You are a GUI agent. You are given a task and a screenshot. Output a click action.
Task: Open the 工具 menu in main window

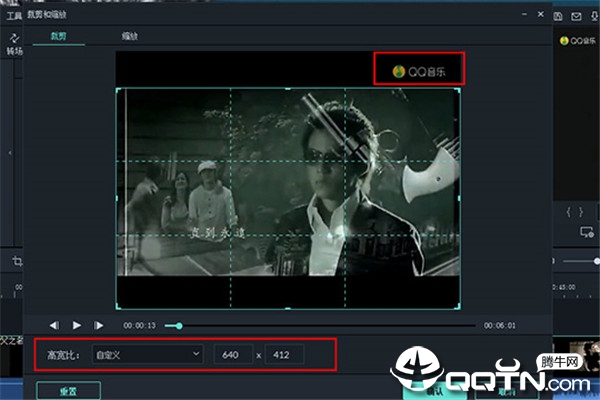(14, 16)
